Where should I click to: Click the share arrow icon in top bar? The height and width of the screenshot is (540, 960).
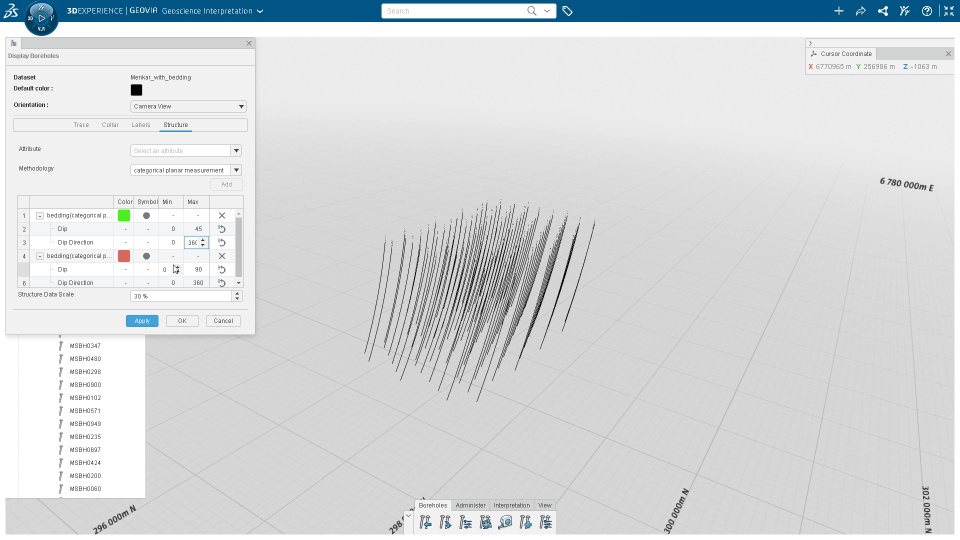point(861,11)
